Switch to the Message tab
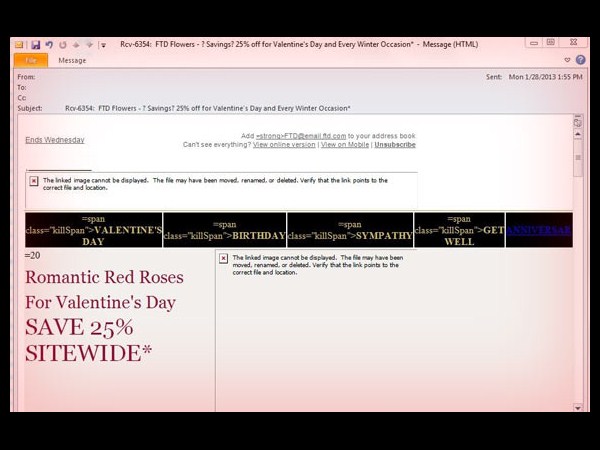Viewport: 600px width, 450px height. tap(72, 60)
